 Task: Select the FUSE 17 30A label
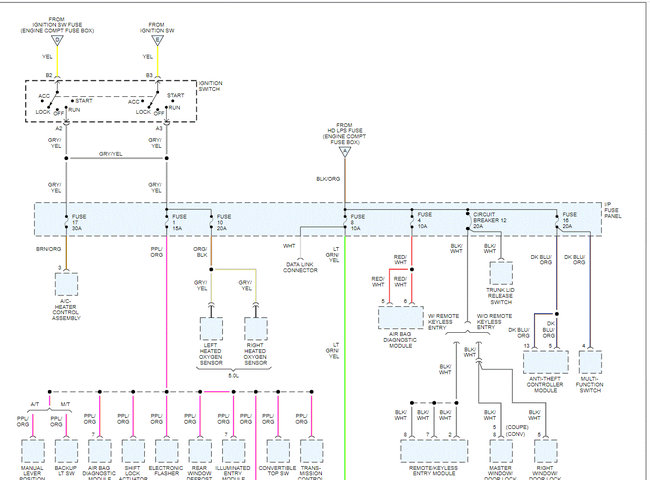pos(78,222)
